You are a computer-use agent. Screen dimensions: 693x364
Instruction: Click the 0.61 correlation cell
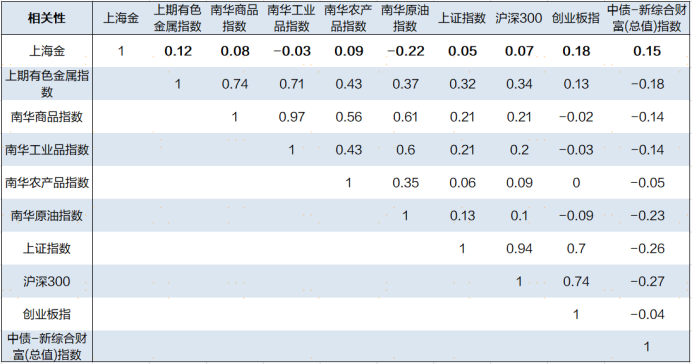tap(405, 117)
